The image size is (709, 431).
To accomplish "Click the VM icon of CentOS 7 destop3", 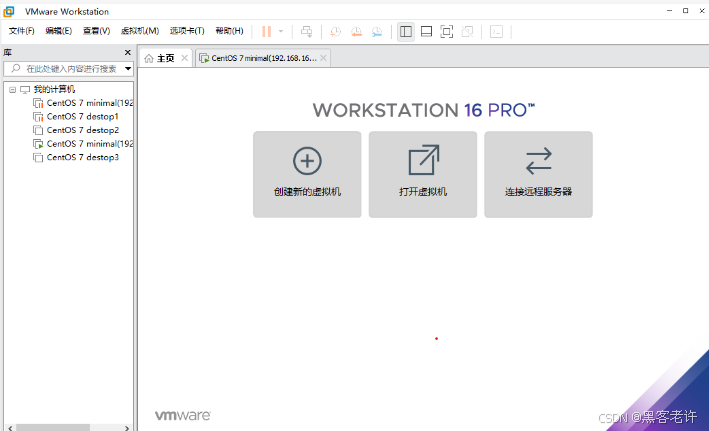I will [x=38, y=157].
